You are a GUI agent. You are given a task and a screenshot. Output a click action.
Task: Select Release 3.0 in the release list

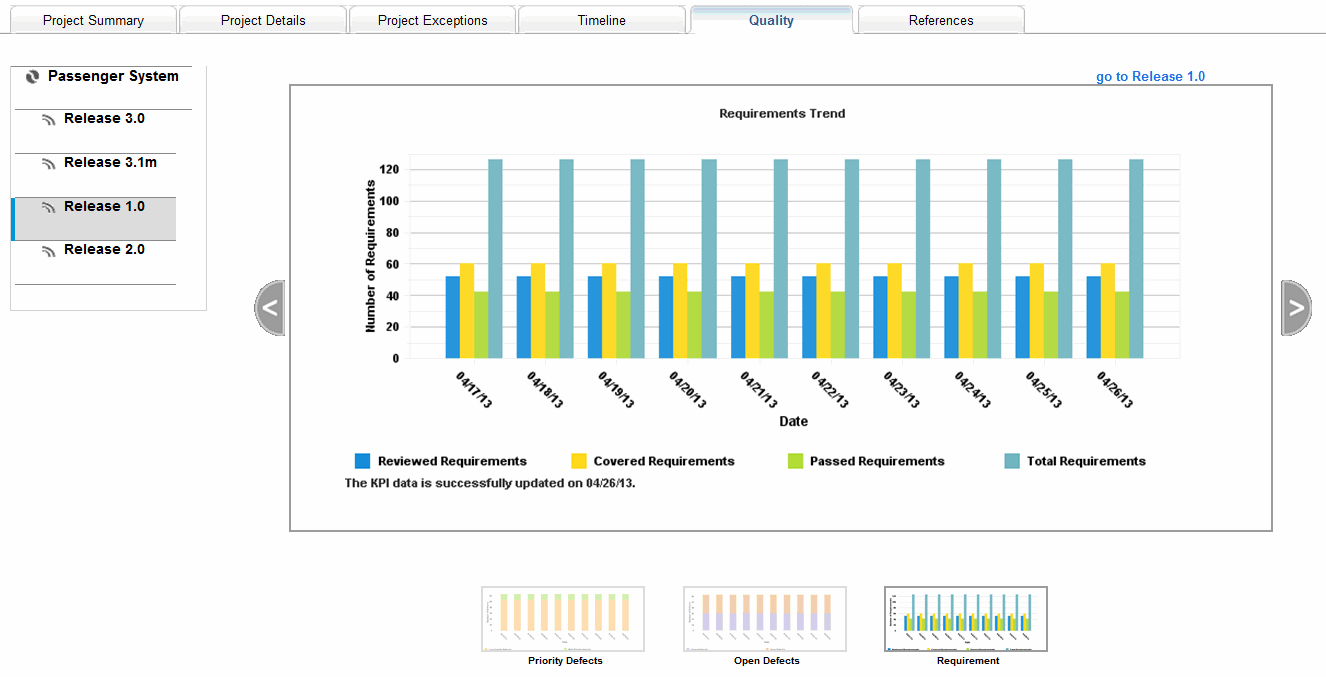104,119
